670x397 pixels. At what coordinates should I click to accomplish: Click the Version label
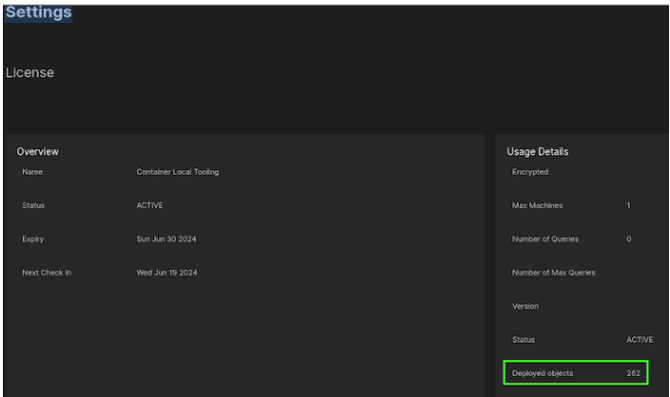[525, 306]
